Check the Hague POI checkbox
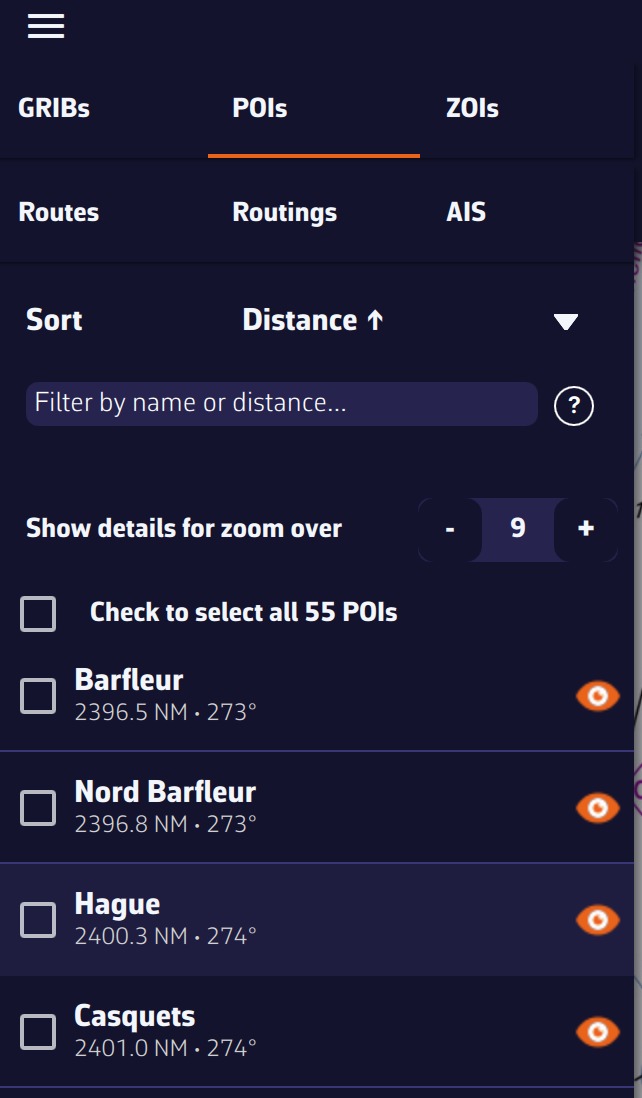 point(38,919)
